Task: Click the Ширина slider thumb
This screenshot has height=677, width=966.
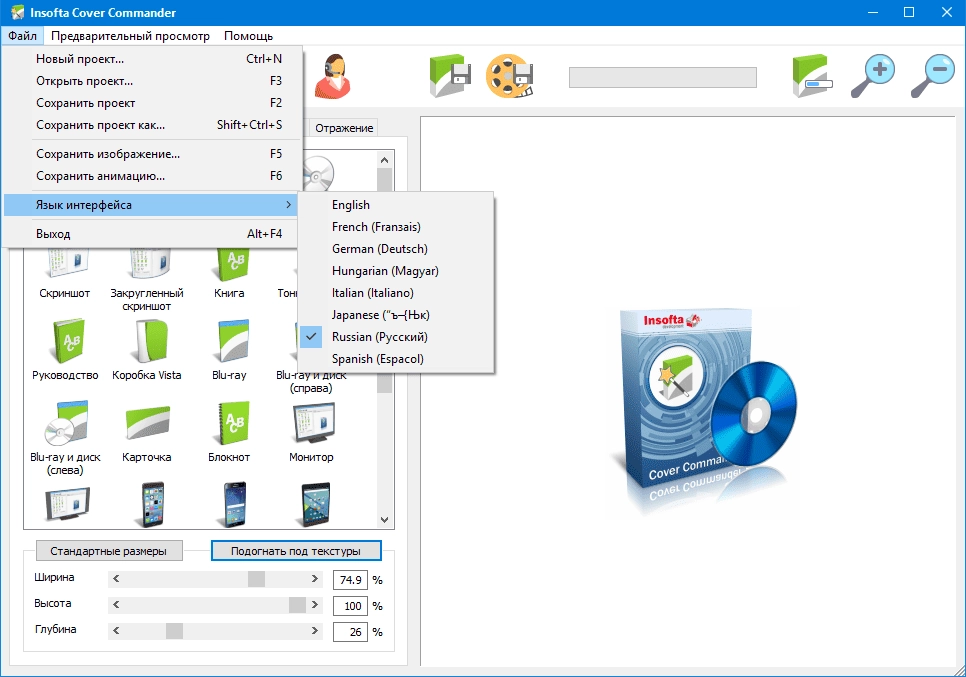Action: coord(256,579)
